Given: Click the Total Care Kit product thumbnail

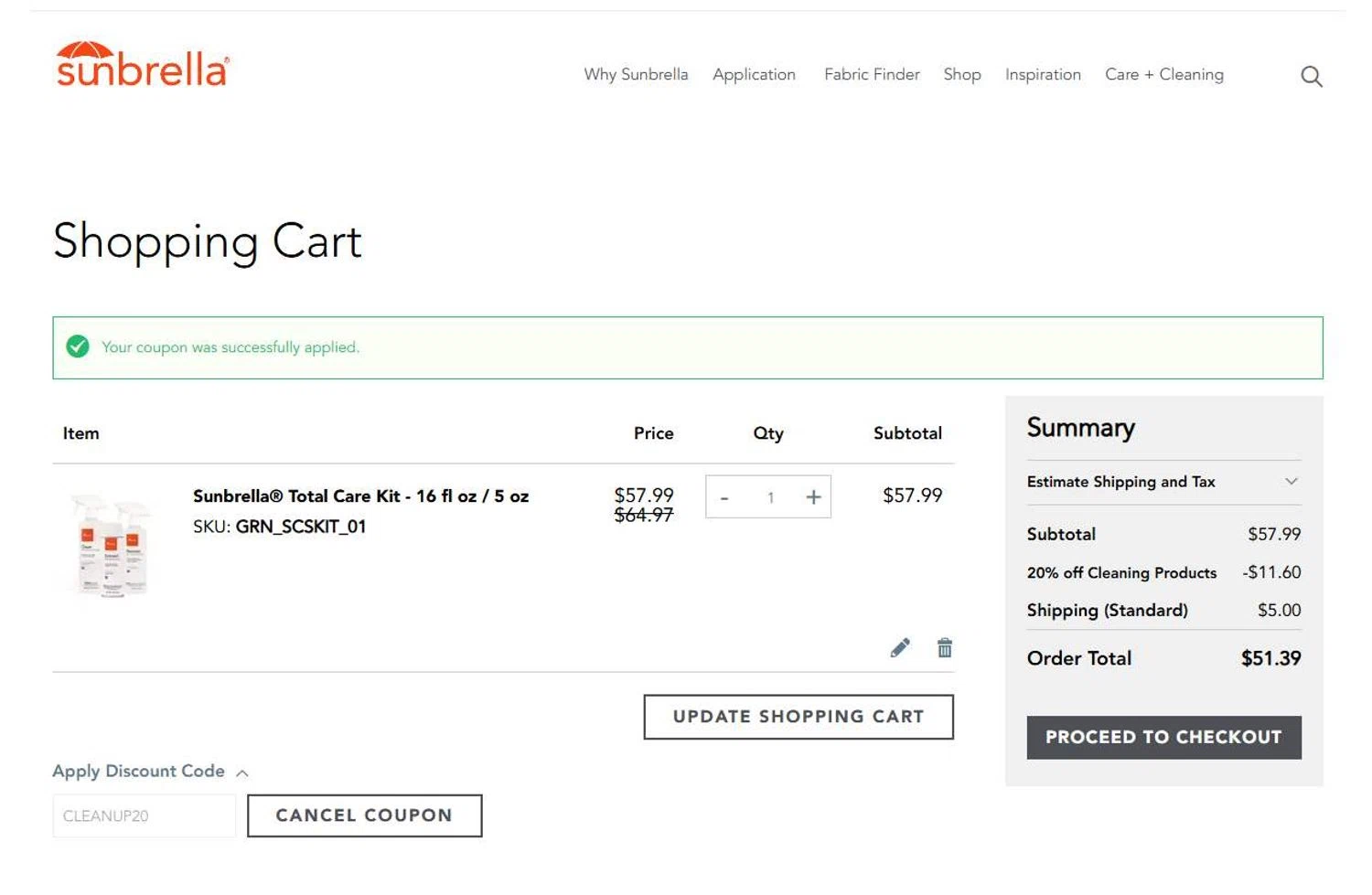Looking at the screenshot, I should [x=112, y=545].
